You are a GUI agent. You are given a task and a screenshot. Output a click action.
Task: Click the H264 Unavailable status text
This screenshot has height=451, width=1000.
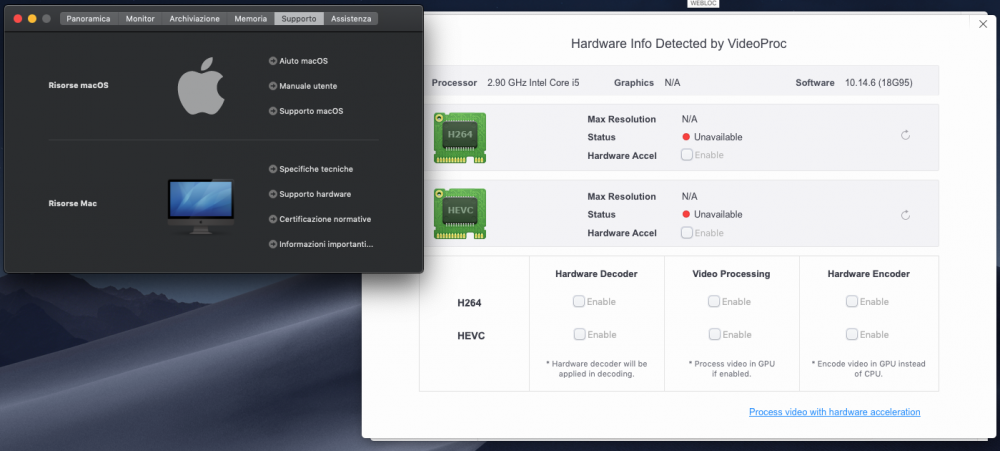[718, 137]
